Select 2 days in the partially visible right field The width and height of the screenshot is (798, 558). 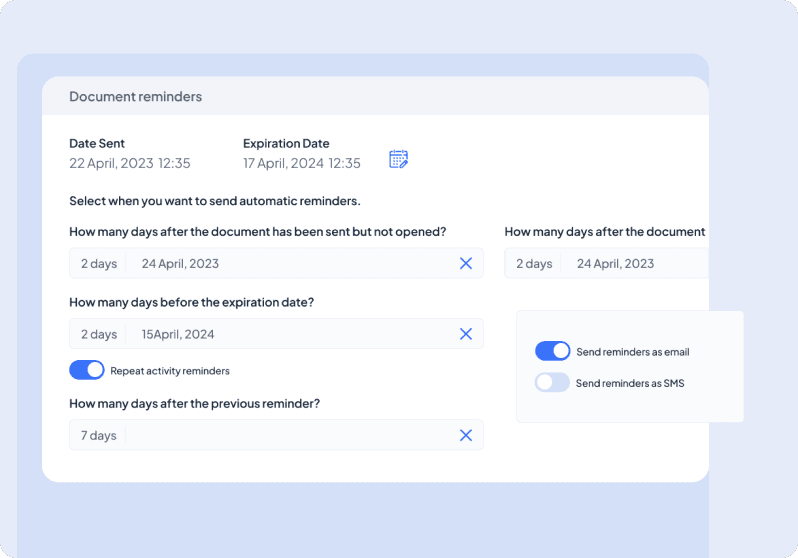tap(534, 264)
